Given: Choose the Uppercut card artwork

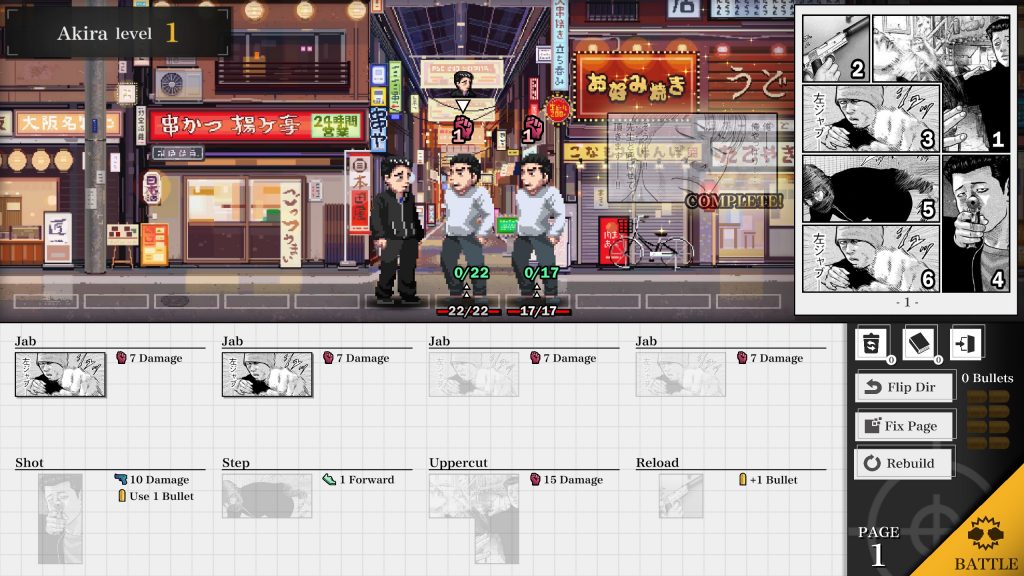Looking at the screenshot, I should click(x=472, y=518).
